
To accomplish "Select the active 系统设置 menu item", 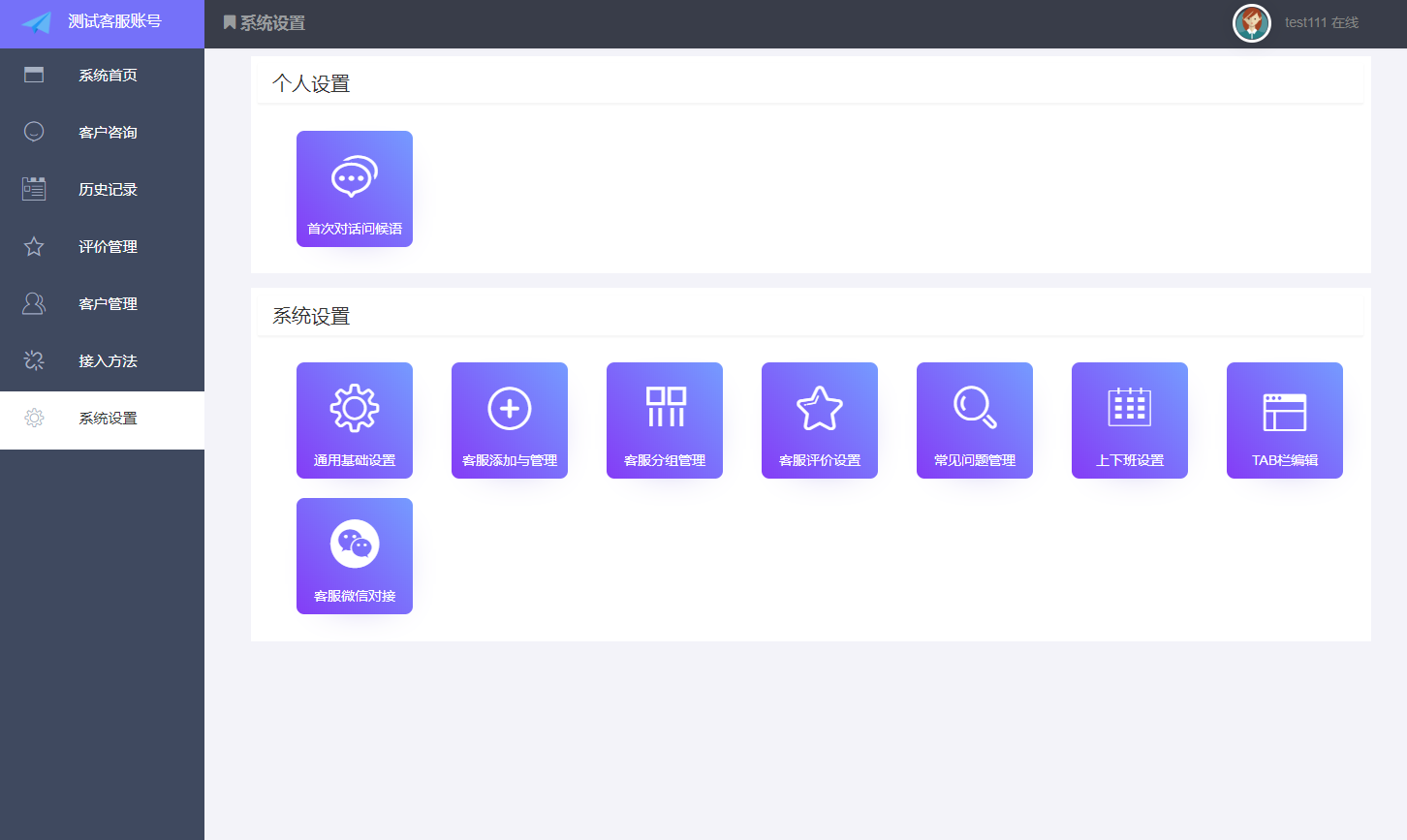I will [x=102, y=420].
